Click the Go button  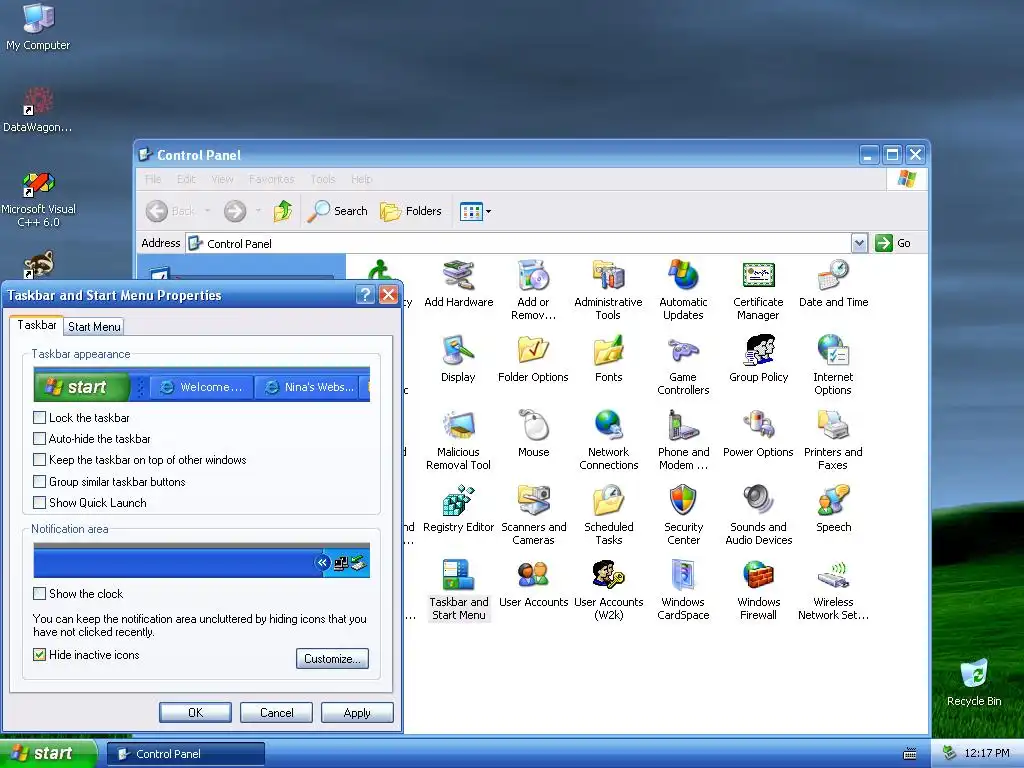893,243
